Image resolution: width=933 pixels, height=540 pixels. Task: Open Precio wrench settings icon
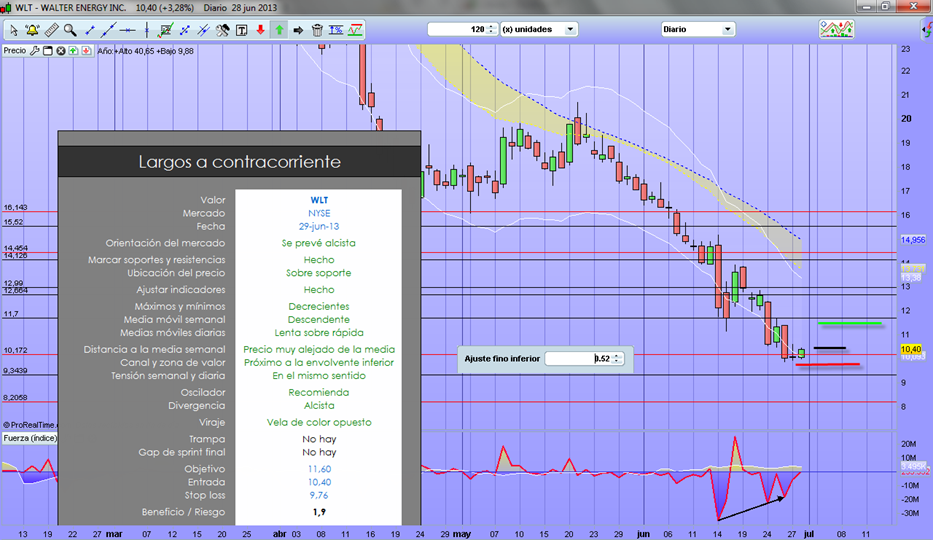tap(35, 50)
